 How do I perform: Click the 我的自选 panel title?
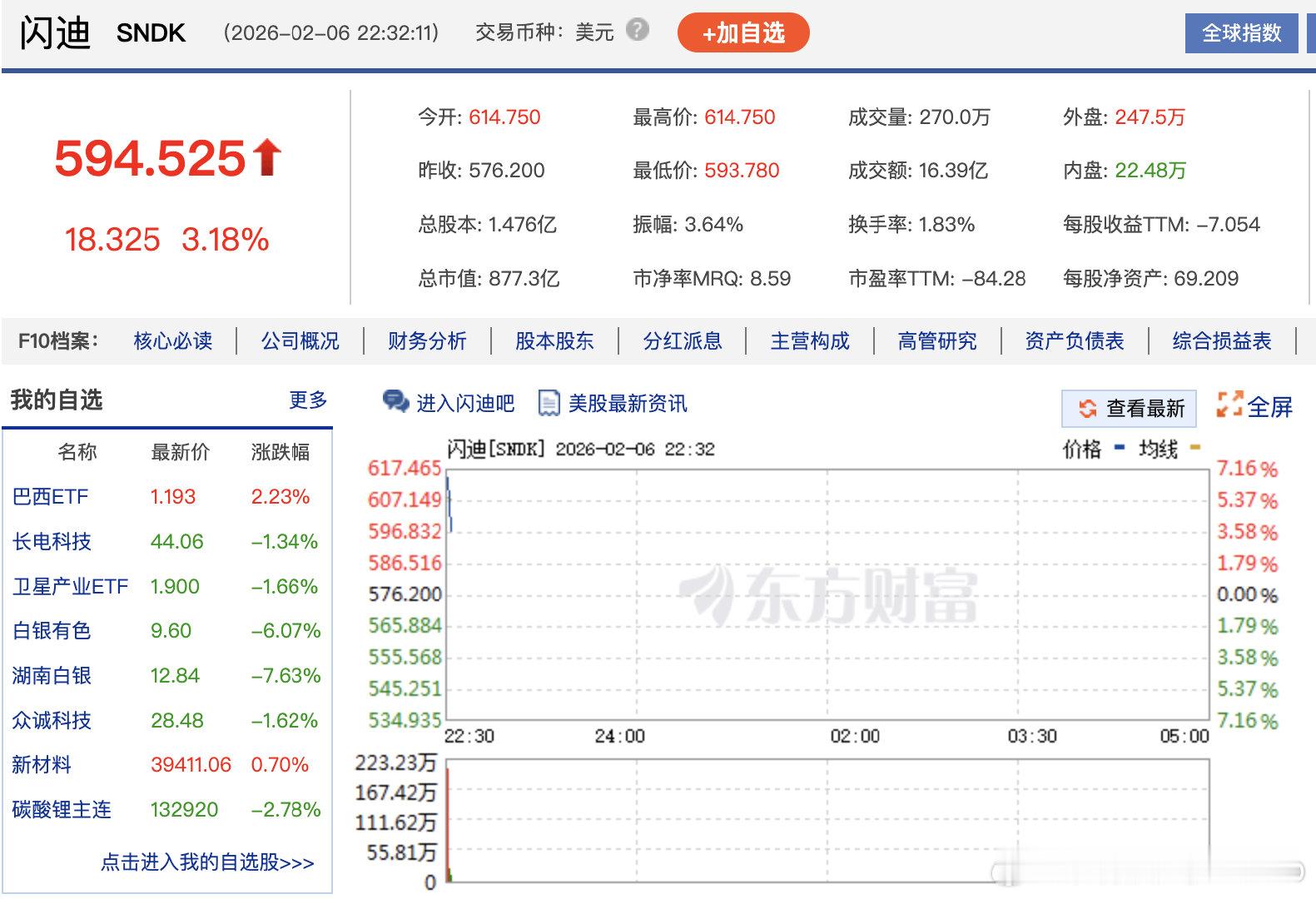(x=57, y=400)
